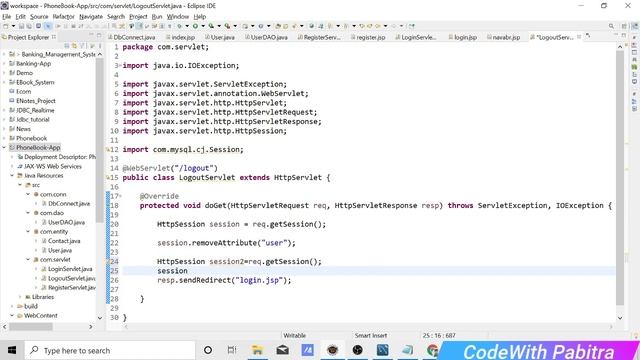Switch to the RegisterServ... editor tab
The image size is (640, 360).
(x=319, y=37)
